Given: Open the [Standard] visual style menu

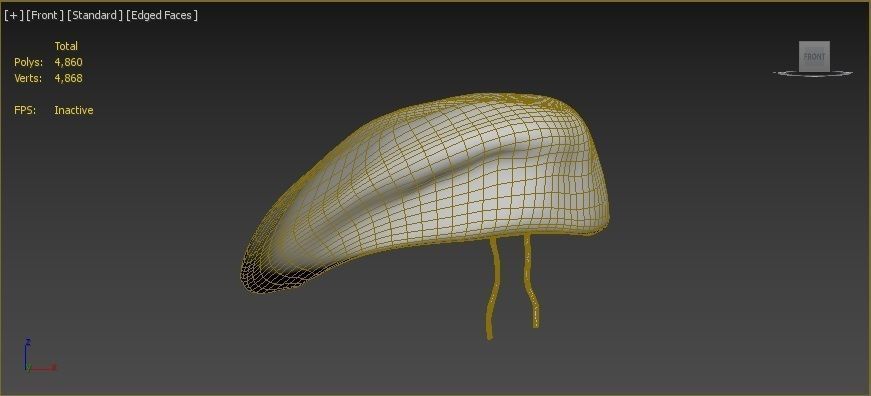Looking at the screenshot, I should 95,16.
